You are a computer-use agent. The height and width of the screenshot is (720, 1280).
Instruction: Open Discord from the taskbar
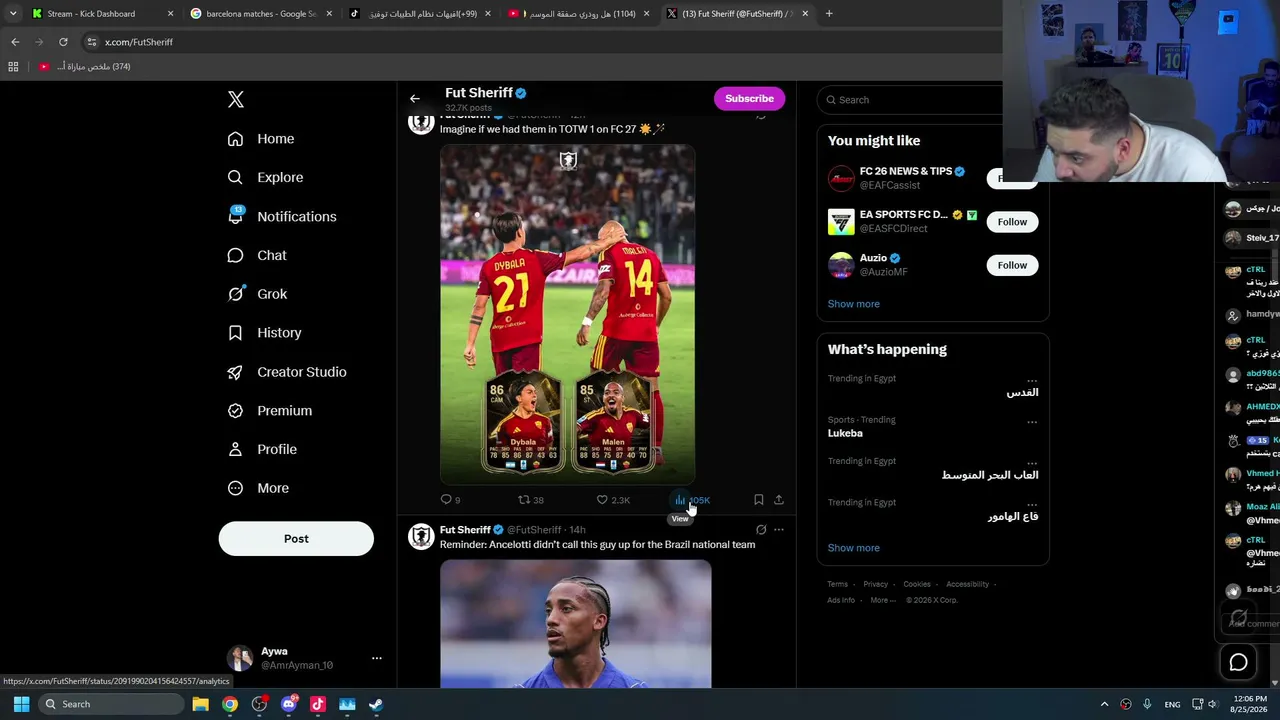[x=289, y=704]
